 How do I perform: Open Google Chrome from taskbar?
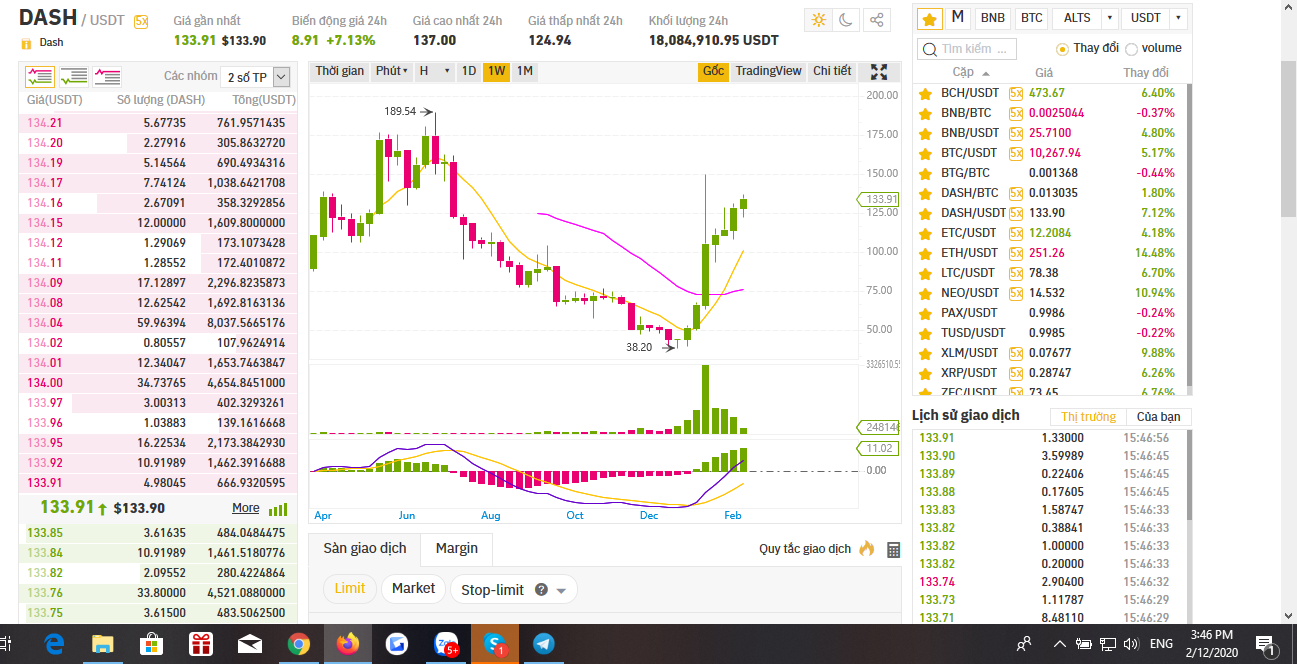pos(298,644)
